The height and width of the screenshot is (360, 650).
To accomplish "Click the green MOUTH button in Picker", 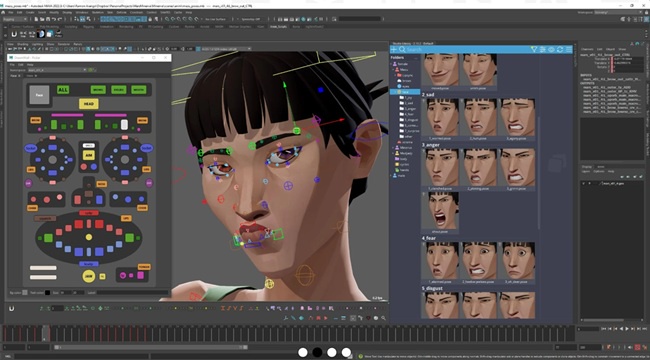I will (139, 90).
